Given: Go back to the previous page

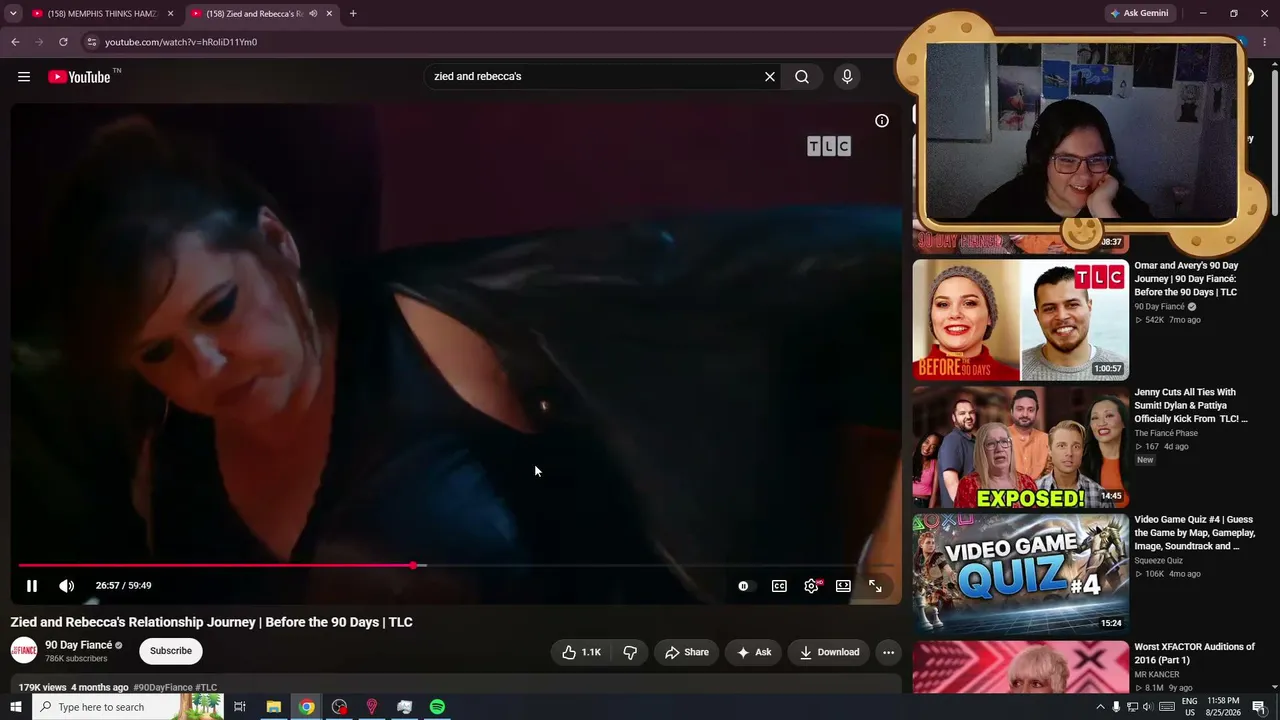Looking at the screenshot, I should click(x=15, y=42).
